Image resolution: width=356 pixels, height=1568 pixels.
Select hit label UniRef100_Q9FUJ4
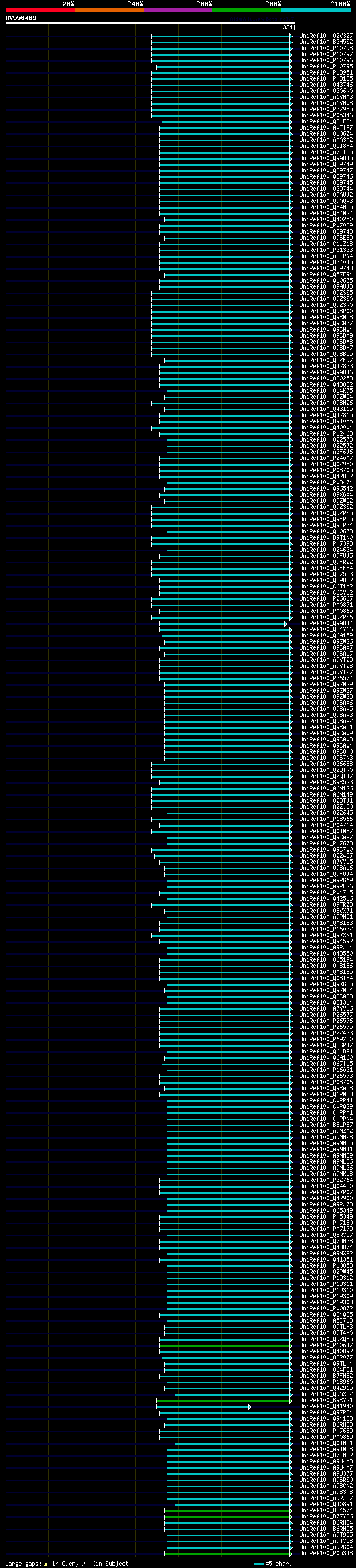(326, 874)
